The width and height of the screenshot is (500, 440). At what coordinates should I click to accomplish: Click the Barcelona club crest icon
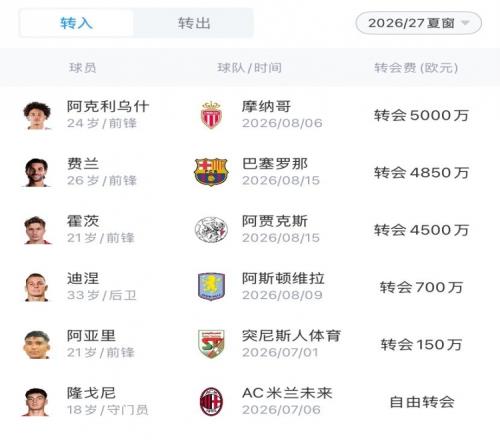211,172
